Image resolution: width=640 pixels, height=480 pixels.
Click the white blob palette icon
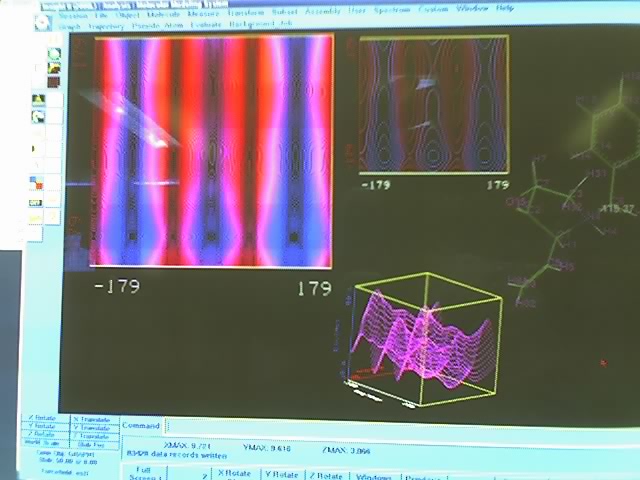38,117
